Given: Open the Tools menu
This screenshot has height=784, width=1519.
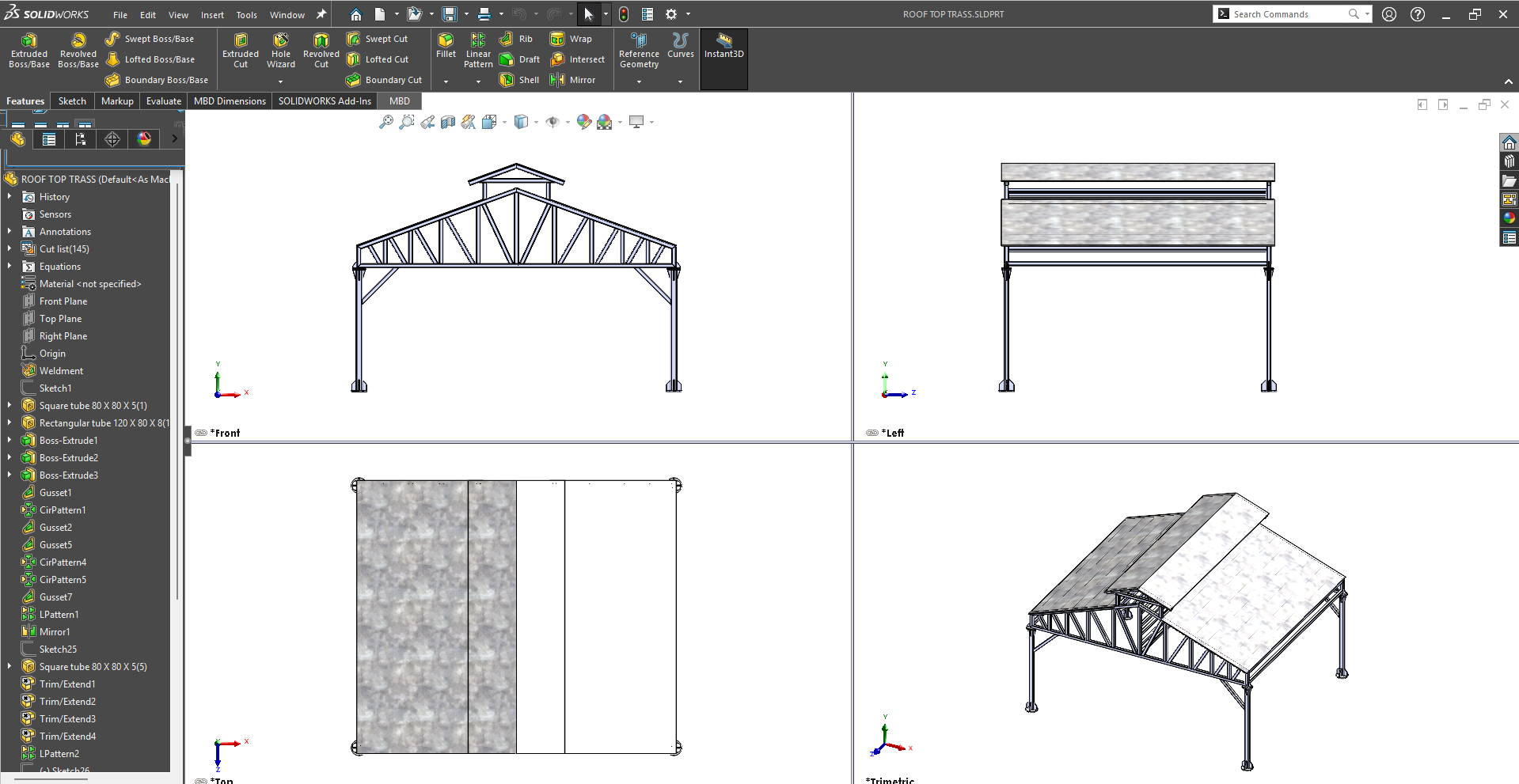Looking at the screenshot, I should click(247, 15).
